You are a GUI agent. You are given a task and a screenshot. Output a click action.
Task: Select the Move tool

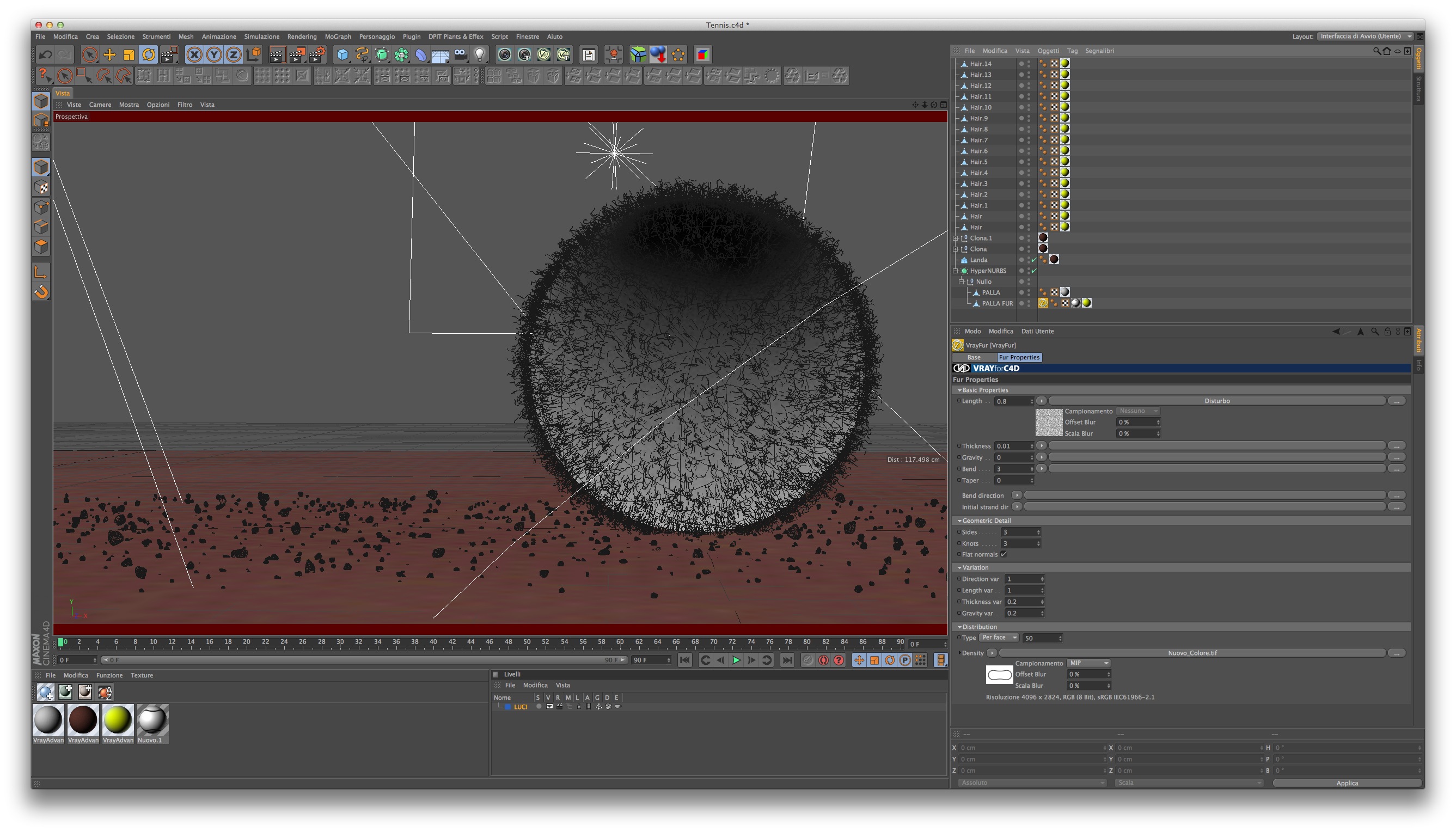click(109, 55)
